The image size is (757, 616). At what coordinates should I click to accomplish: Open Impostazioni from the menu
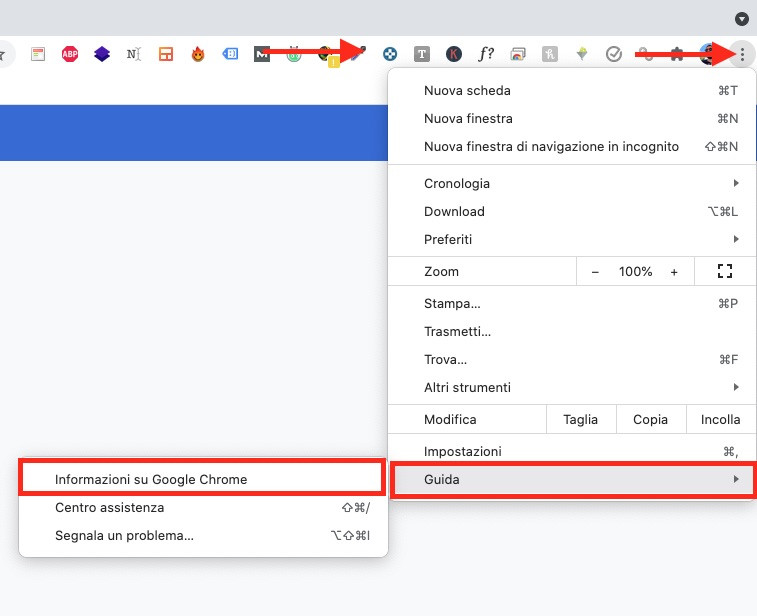coord(572,451)
